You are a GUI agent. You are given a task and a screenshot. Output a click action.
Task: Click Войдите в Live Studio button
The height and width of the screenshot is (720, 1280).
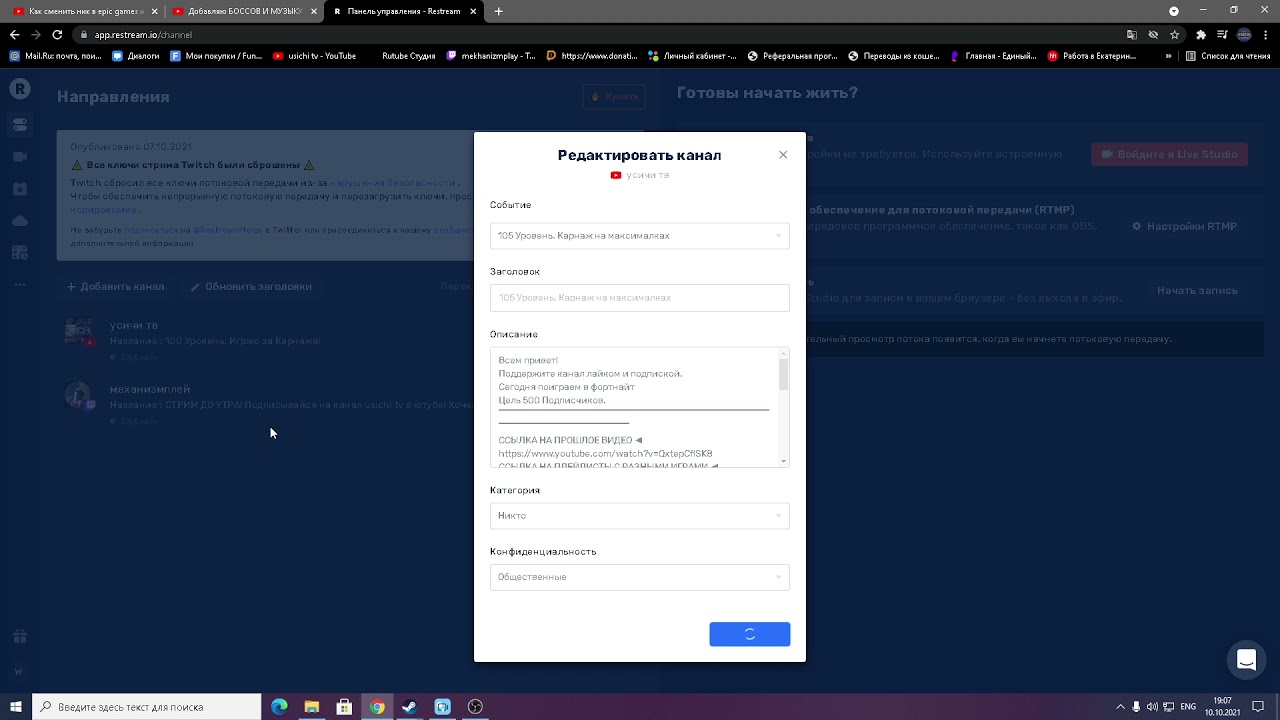(x=1169, y=154)
